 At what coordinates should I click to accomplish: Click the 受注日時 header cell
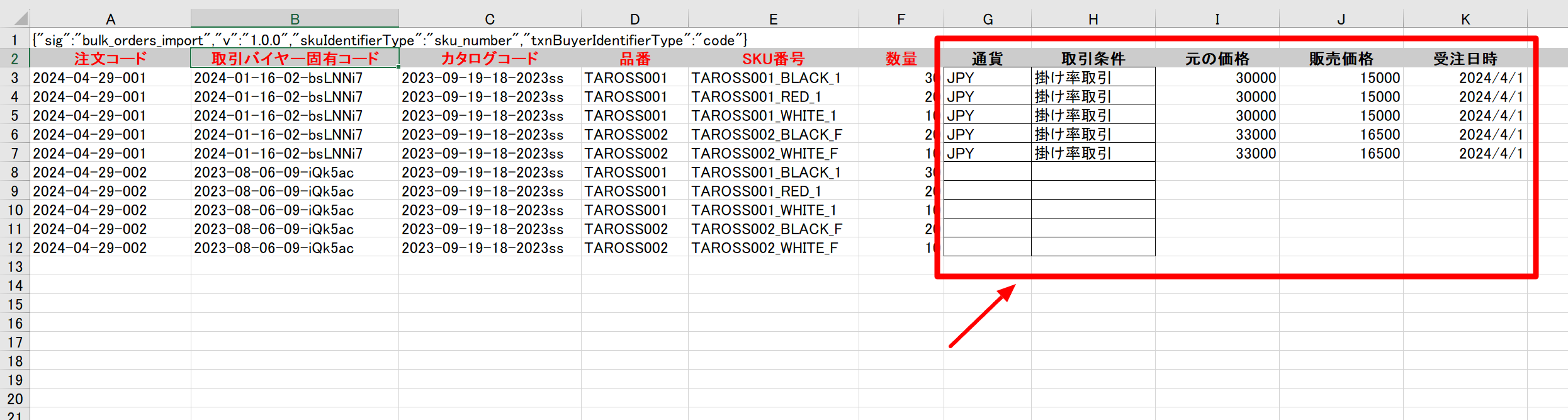click(1465, 59)
